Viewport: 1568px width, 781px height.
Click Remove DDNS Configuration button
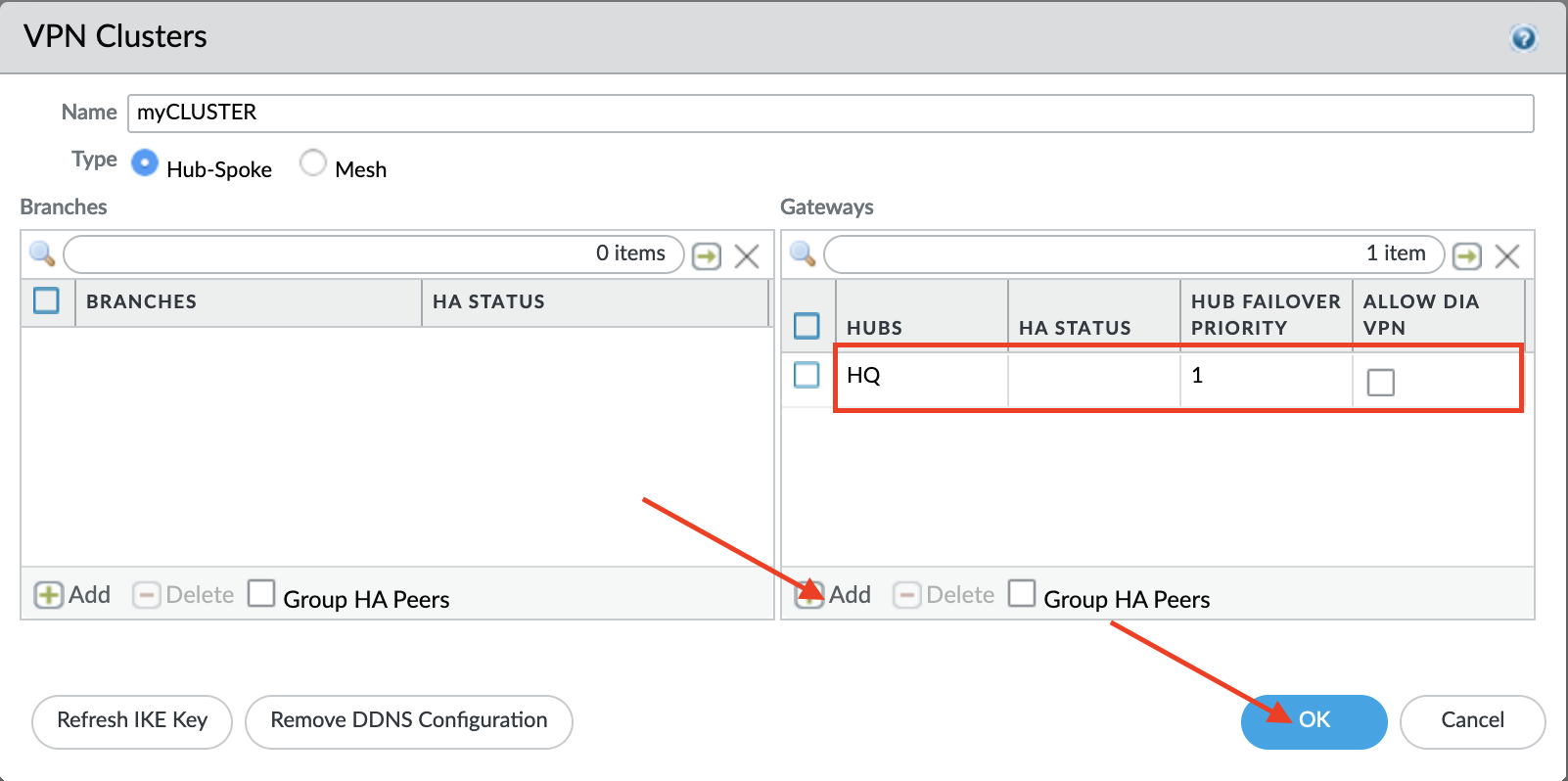point(408,721)
